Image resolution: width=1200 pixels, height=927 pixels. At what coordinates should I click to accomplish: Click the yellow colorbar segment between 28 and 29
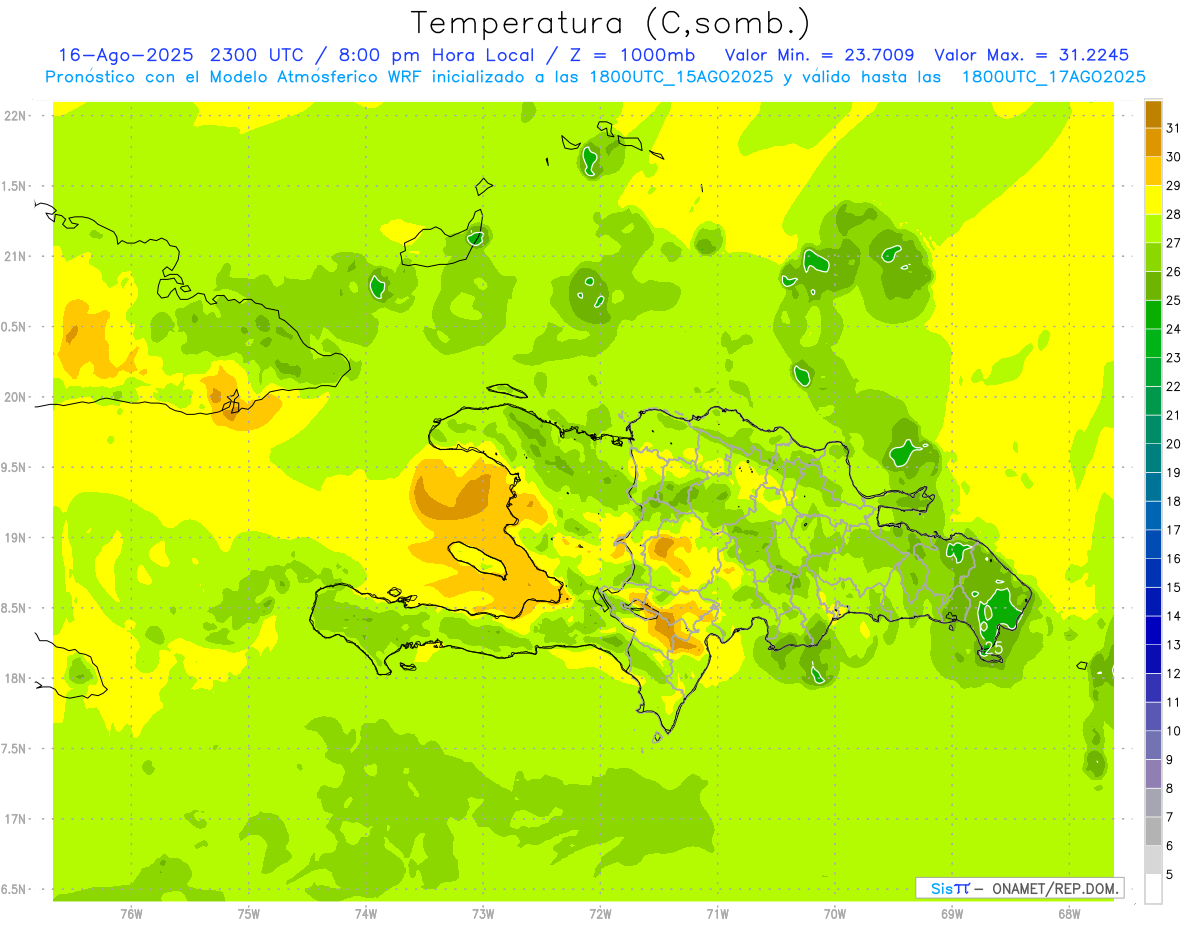click(x=1153, y=199)
